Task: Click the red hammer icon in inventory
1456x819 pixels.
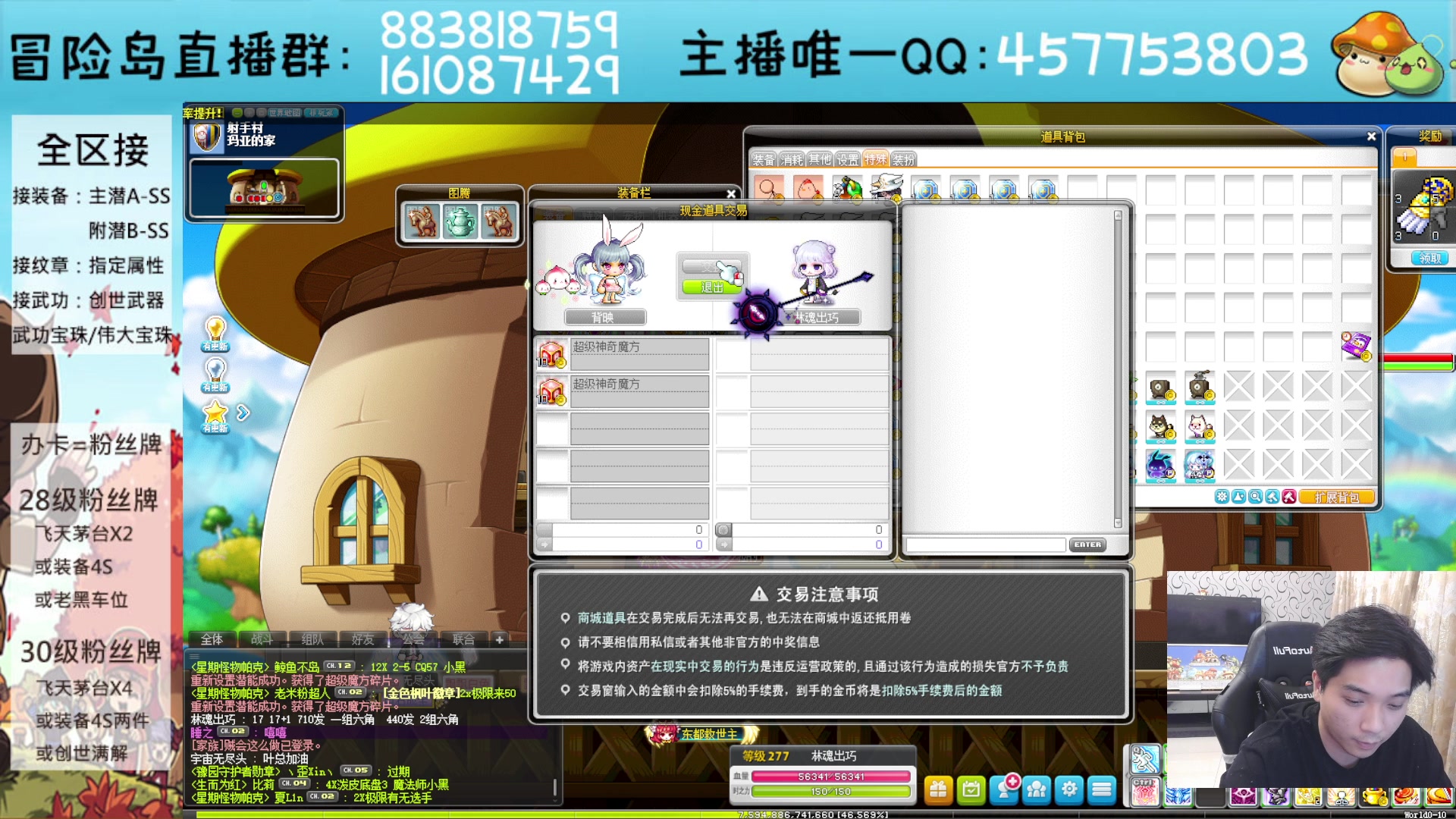Action: click(x=1288, y=497)
